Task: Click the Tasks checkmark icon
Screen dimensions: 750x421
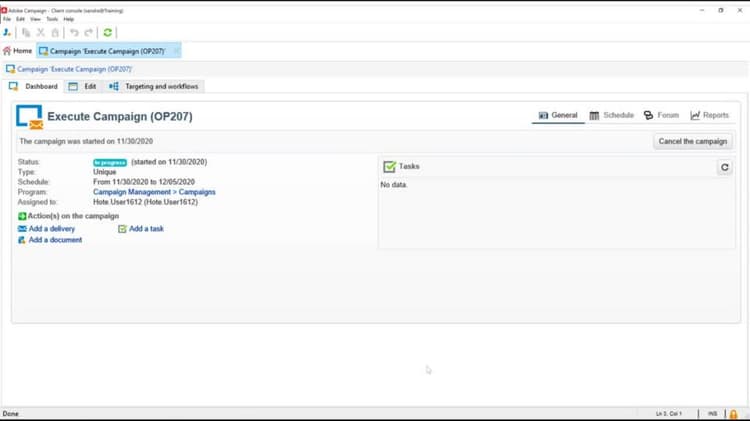Action: tap(389, 166)
